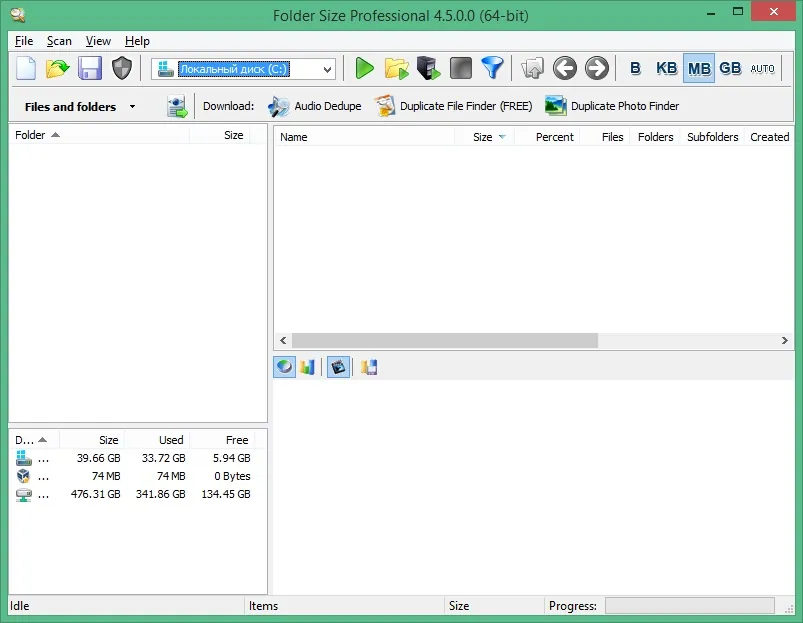The image size is (803, 623).
Task: Switch size units to AUTO
Action: pyautogui.click(x=763, y=69)
